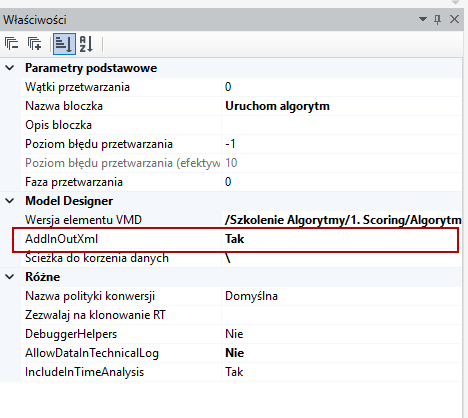Select the Ścieżka do korzenia danych row
Image resolution: width=468 pixels, height=418 pixels.
(x=241, y=258)
